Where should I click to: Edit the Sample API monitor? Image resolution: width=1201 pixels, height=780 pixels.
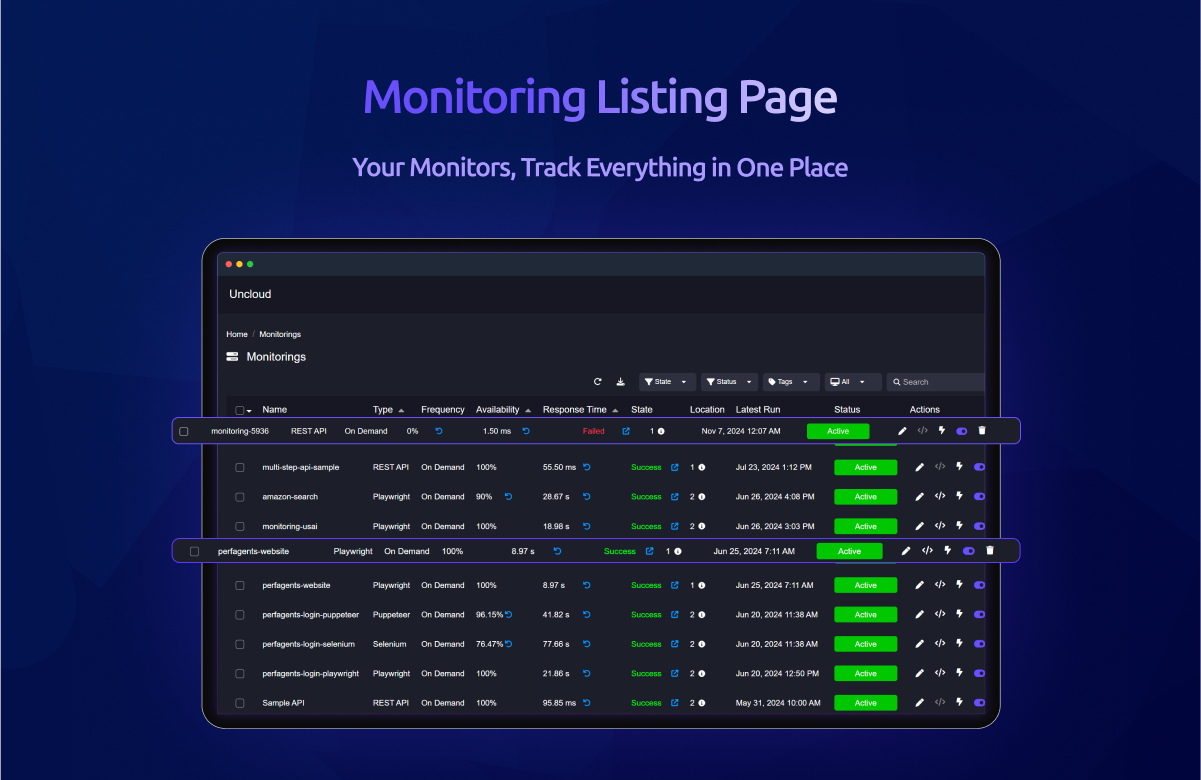pos(920,703)
